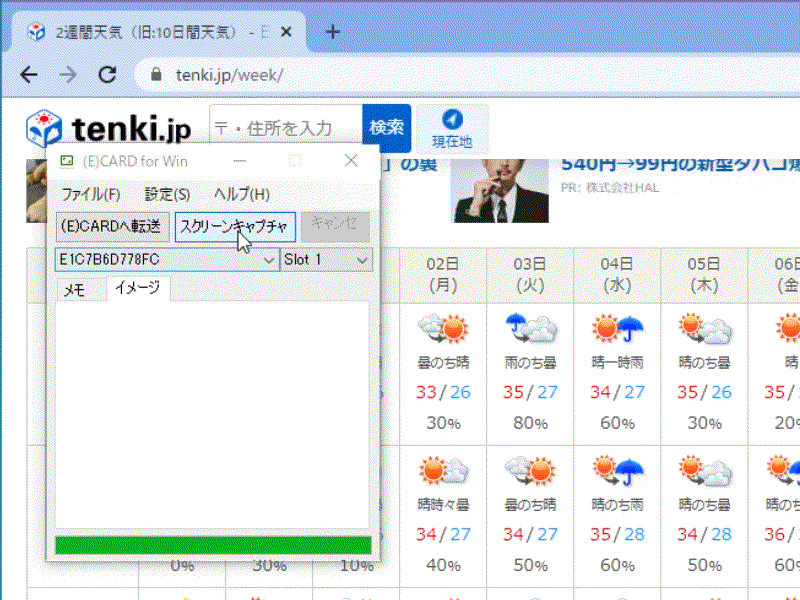Click the 02日 (月) column header

pyautogui.click(x=443, y=275)
